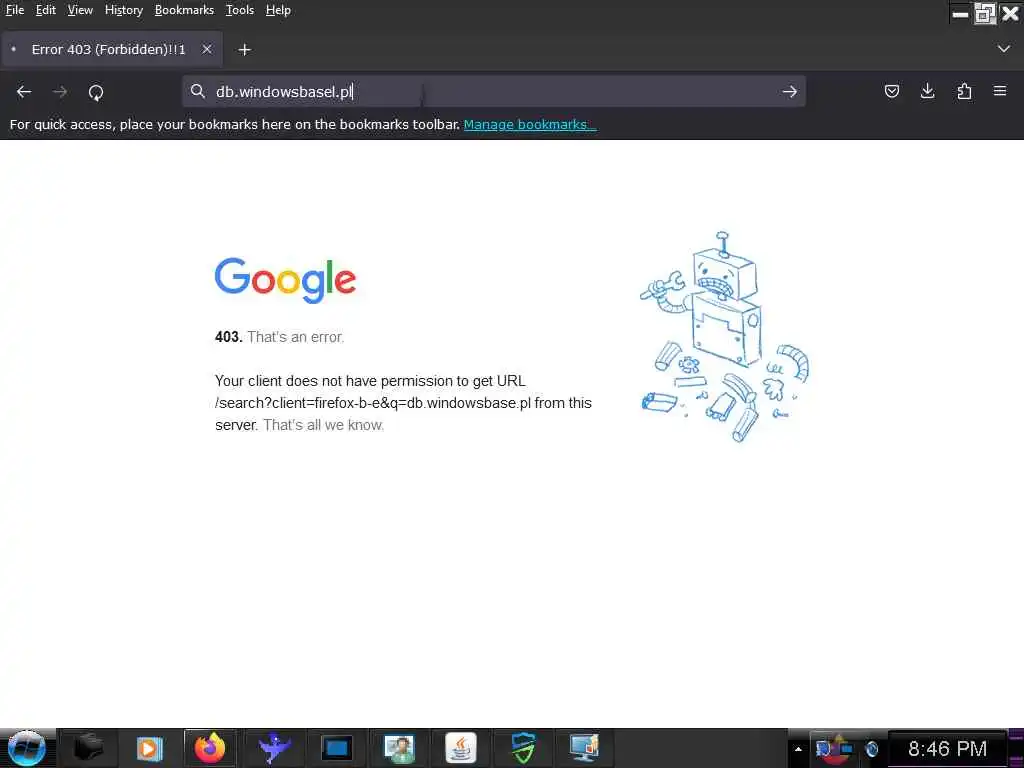
Task: Open the View menu
Action: tap(80, 10)
